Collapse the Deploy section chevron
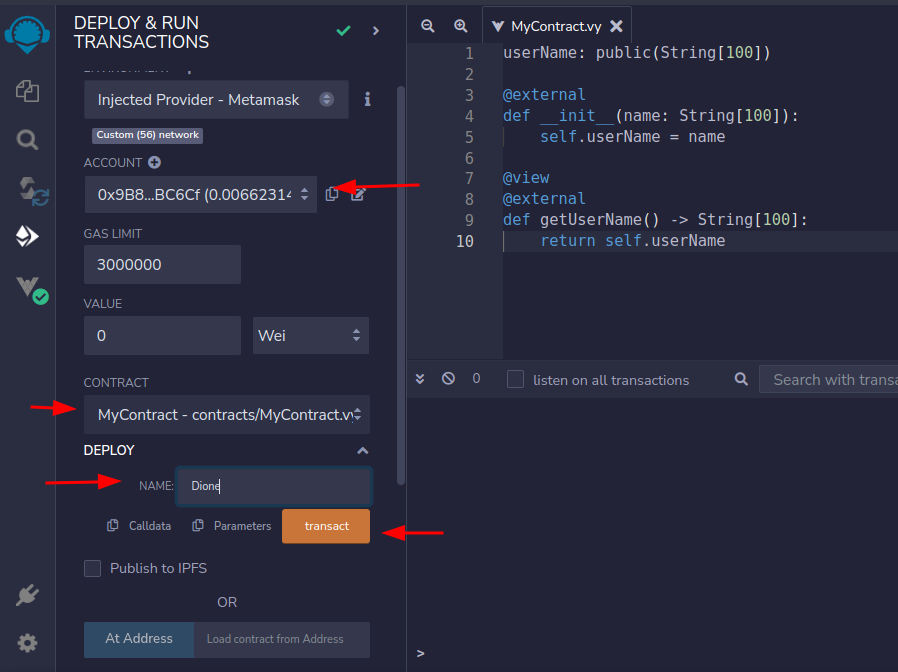Viewport: 898px width, 672px height. (x=362, y=451)
